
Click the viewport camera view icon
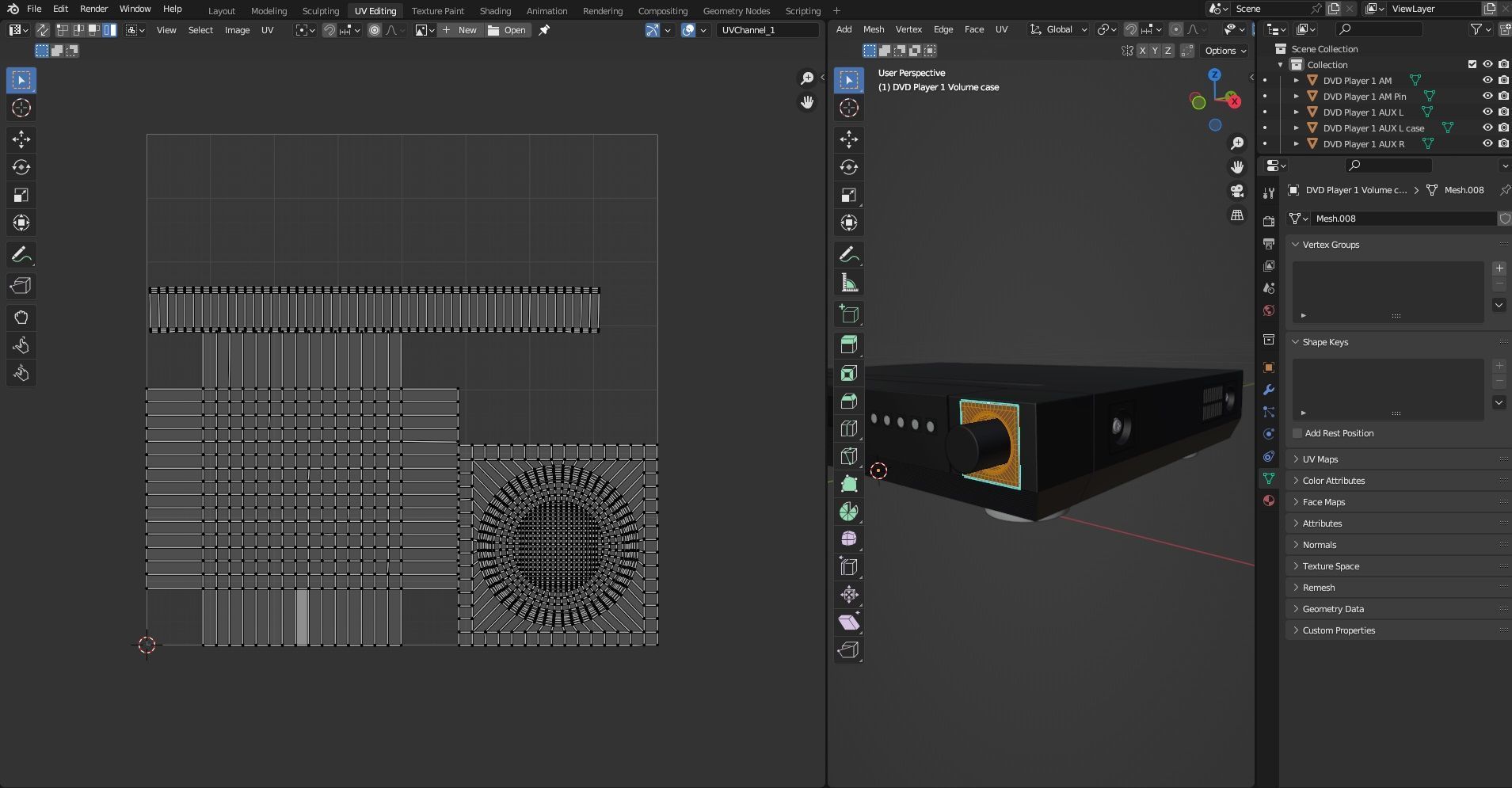click(x=1237, y=191)
